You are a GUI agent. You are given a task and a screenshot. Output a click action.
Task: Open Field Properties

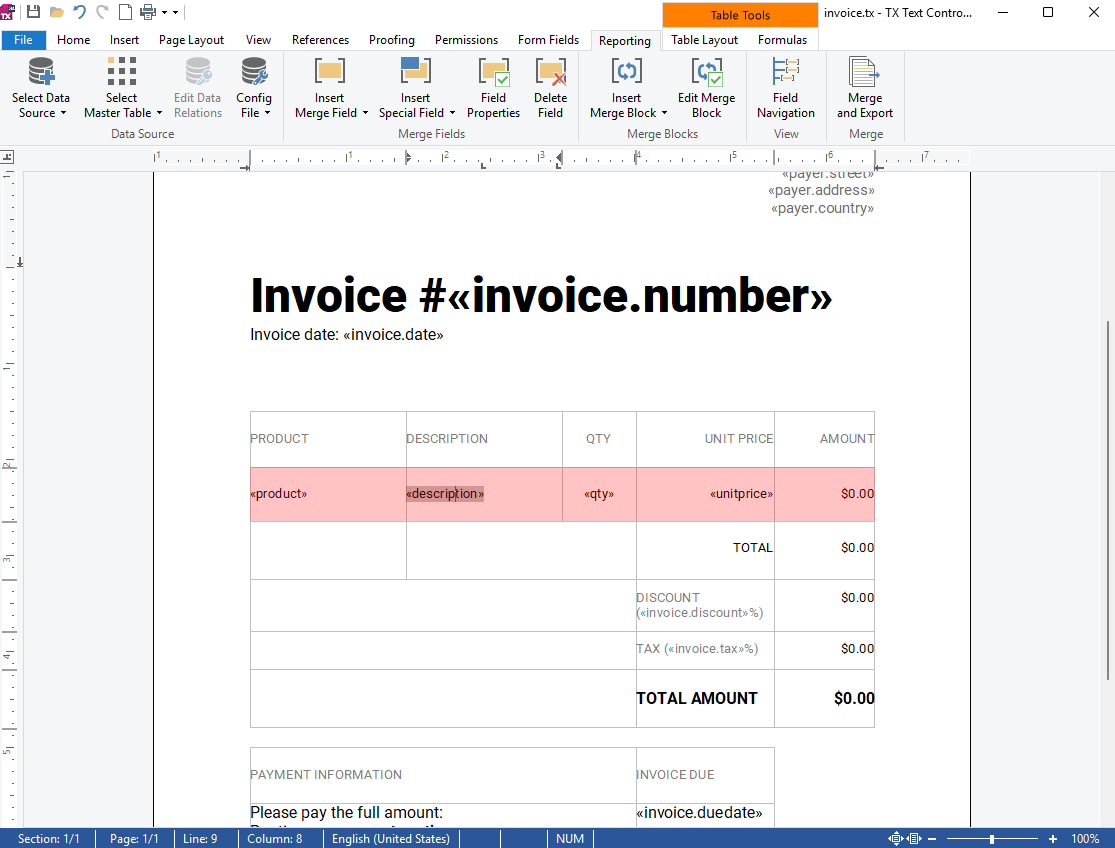point(493,87)
